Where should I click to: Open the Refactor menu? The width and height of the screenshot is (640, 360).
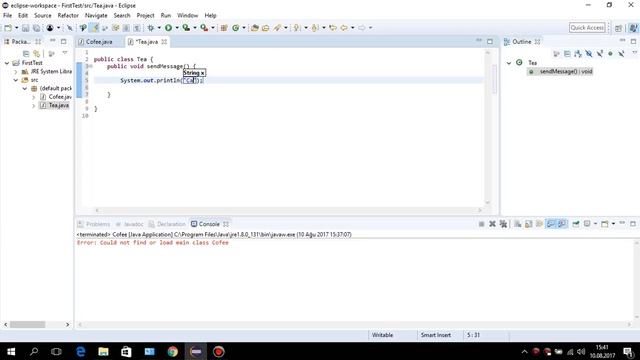68,16
